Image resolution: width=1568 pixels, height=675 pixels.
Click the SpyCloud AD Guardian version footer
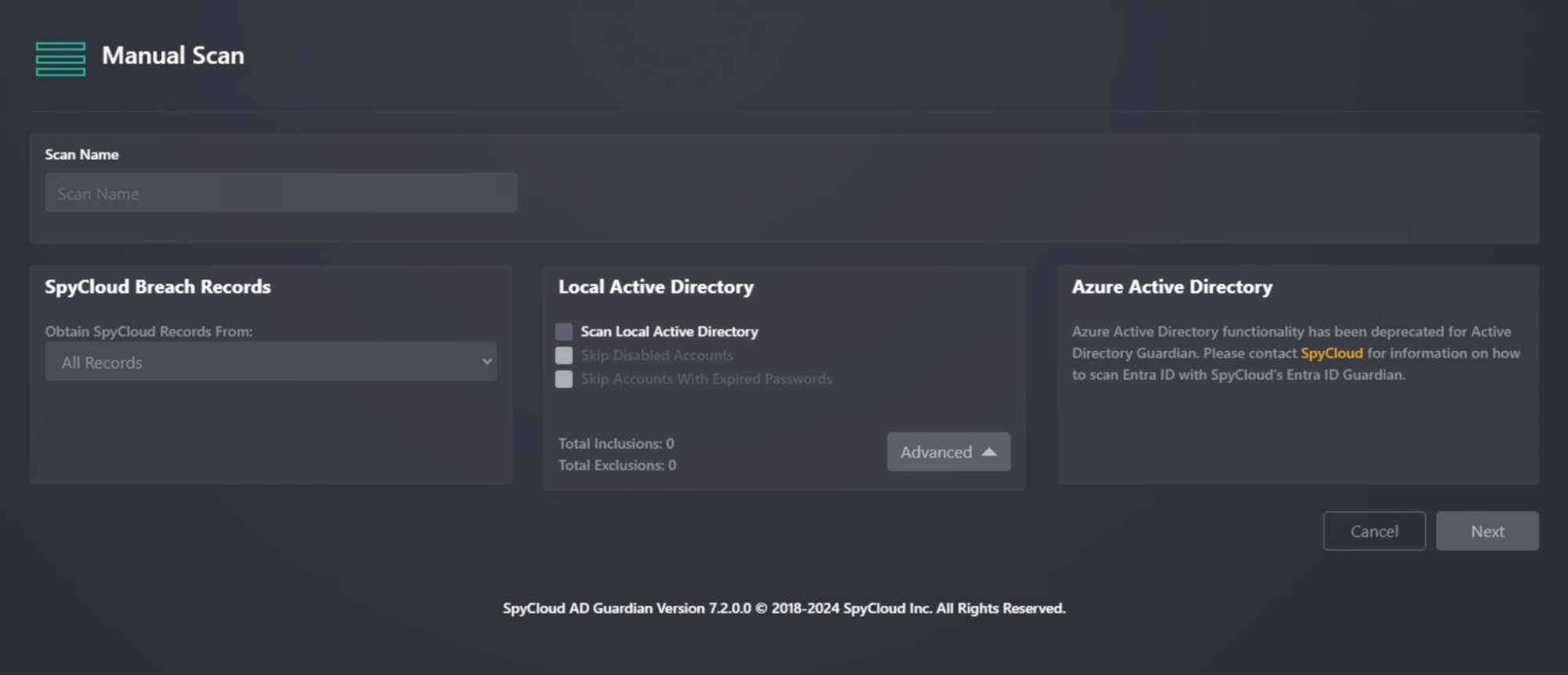tap(784, 608)
